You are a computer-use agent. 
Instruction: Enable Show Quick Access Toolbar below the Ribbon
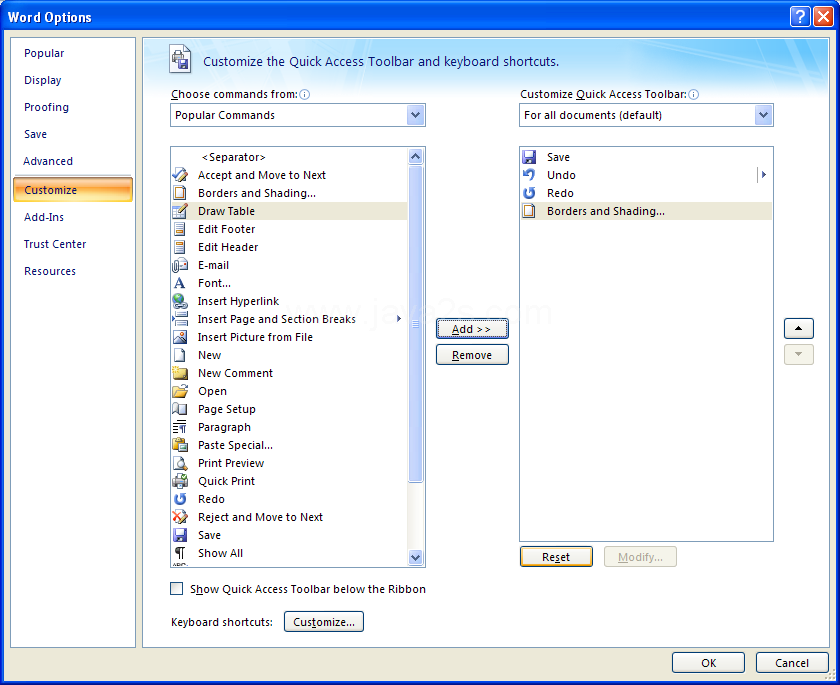coord(176,589)
